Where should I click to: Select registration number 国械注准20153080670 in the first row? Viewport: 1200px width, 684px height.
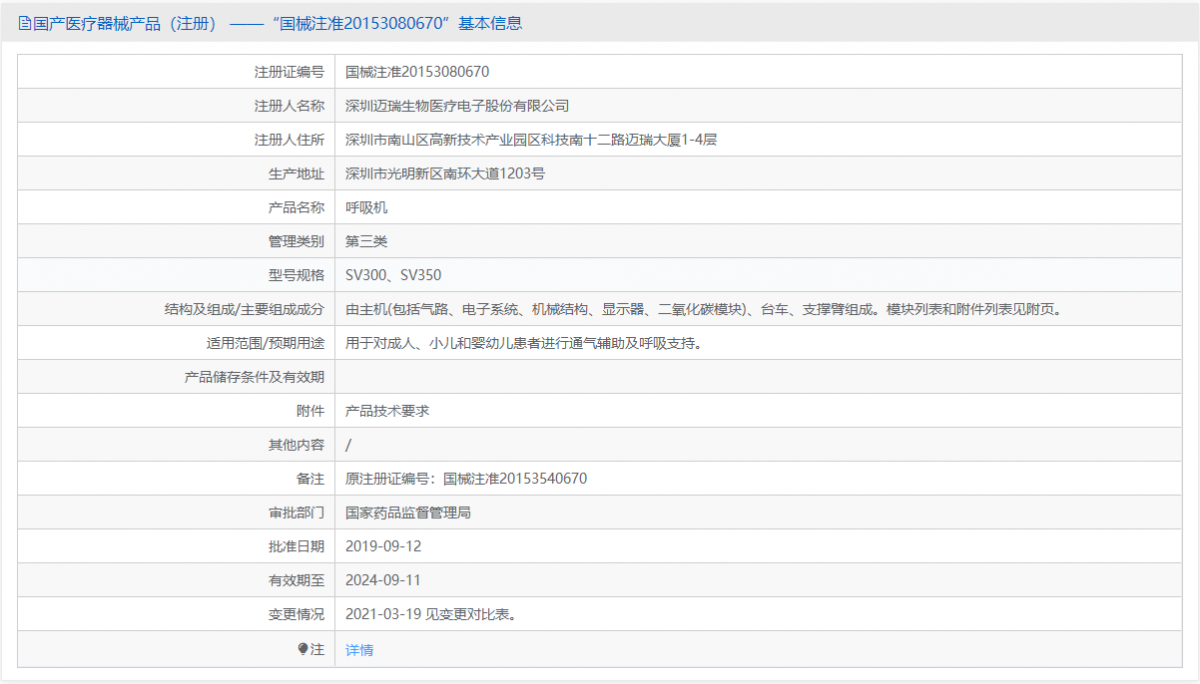pyautogui.click(x=417, y=72)
